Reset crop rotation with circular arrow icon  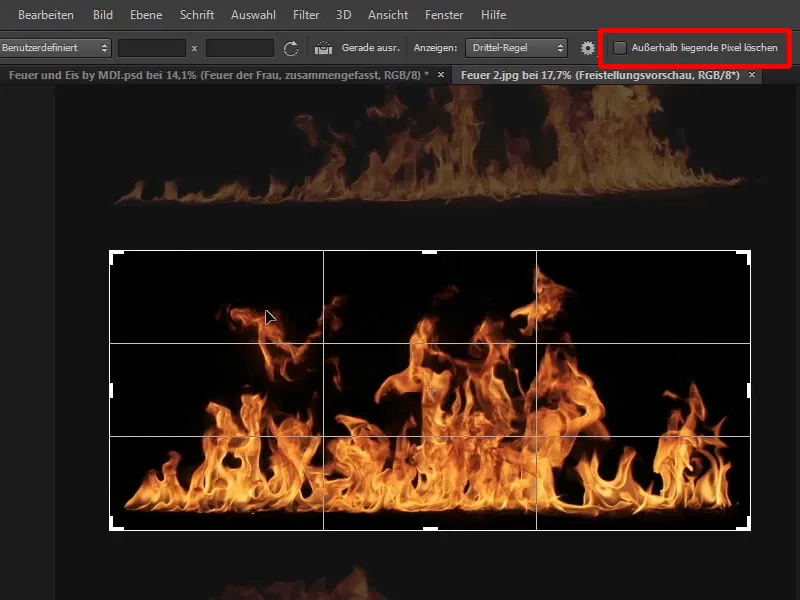(291, 48)
